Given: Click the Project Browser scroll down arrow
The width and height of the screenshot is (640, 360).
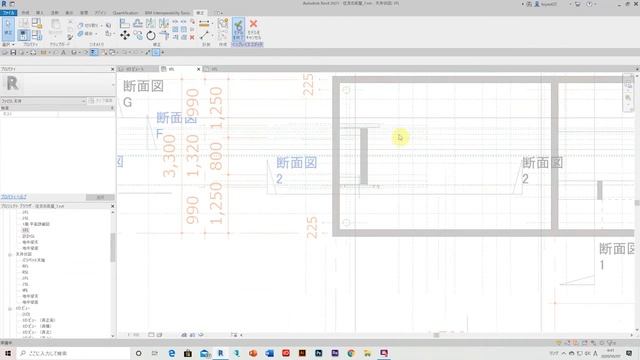Looking at the screenshot, I should point(113,336).
